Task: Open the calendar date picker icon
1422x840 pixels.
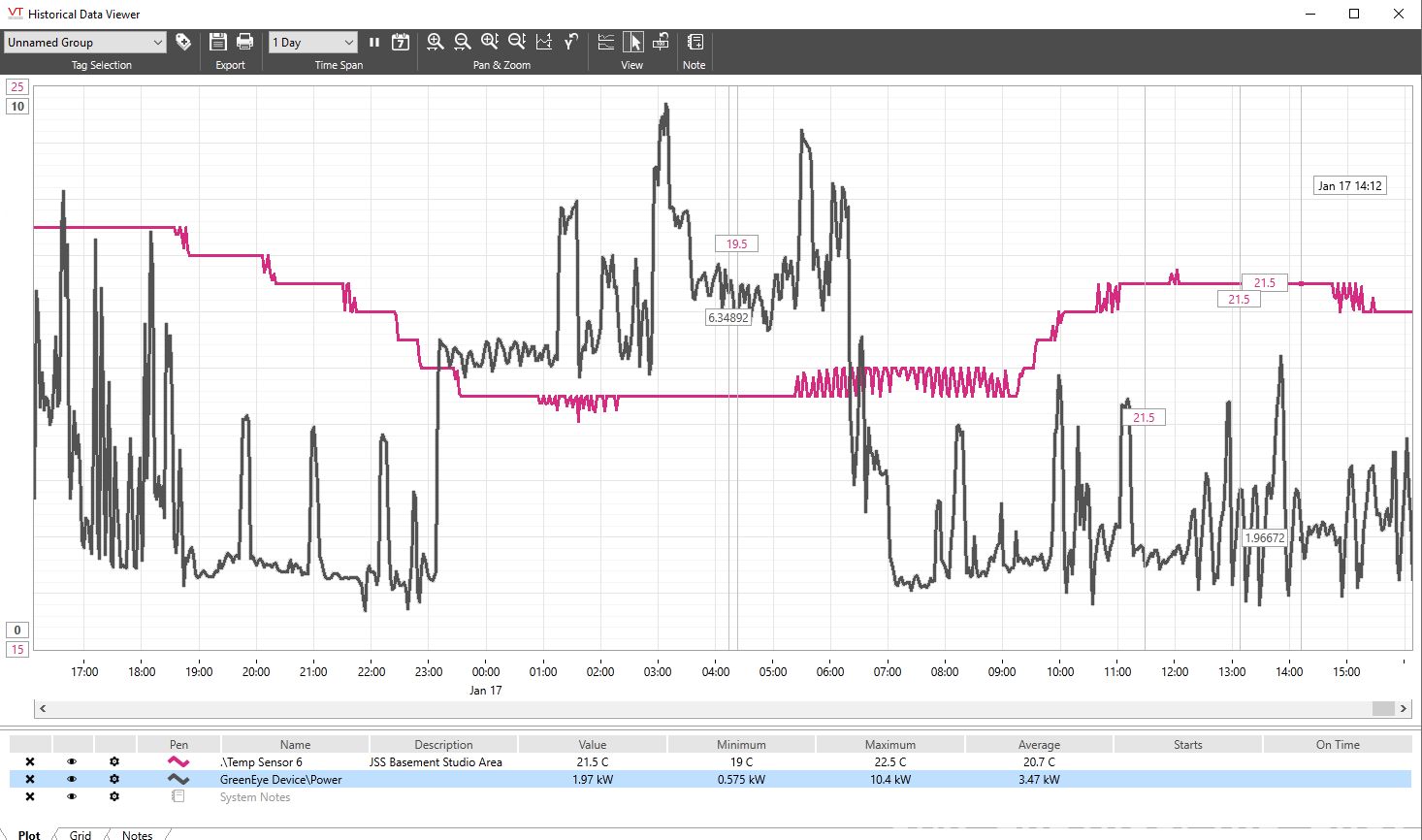Action: [x=401, y=42]
